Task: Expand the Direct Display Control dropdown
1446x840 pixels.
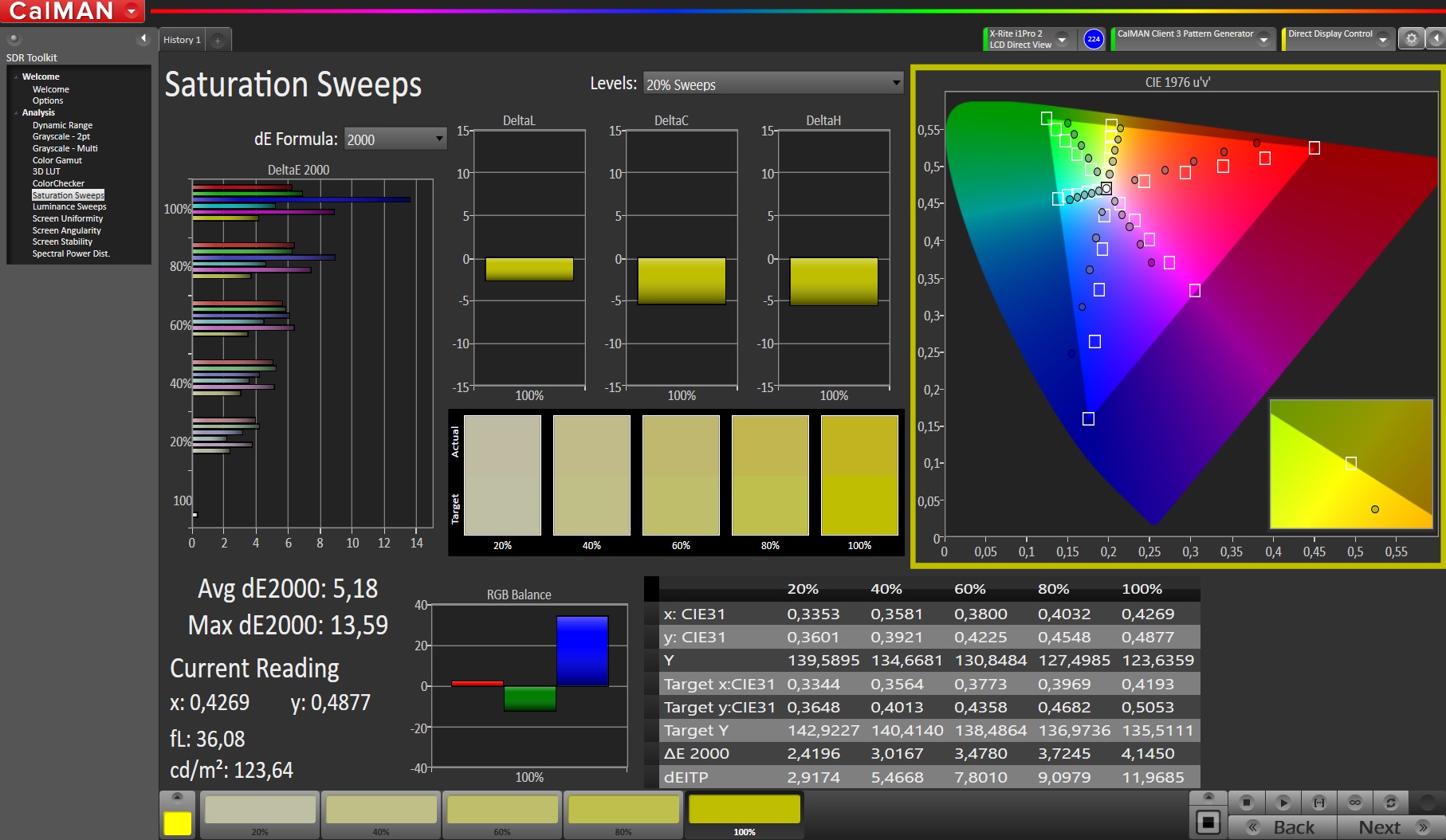Action: (1383, 40)
